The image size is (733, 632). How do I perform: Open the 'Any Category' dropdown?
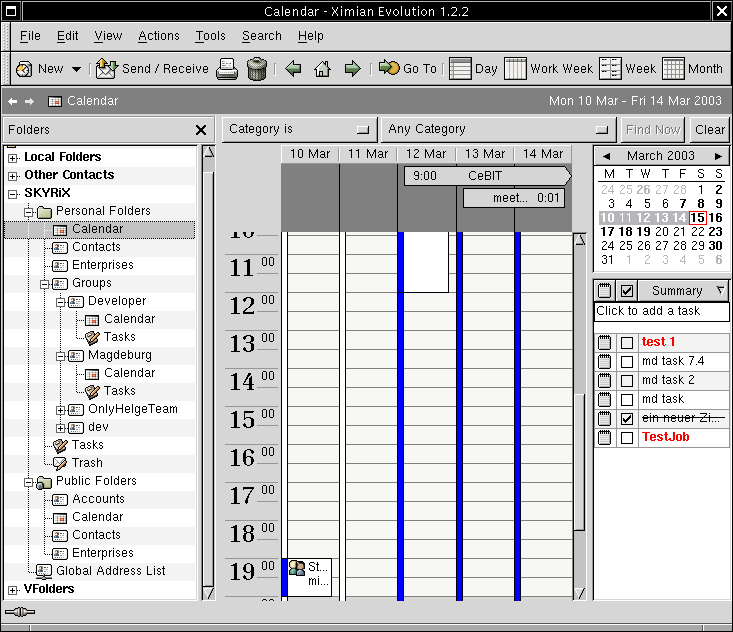(x=499, y=129)
